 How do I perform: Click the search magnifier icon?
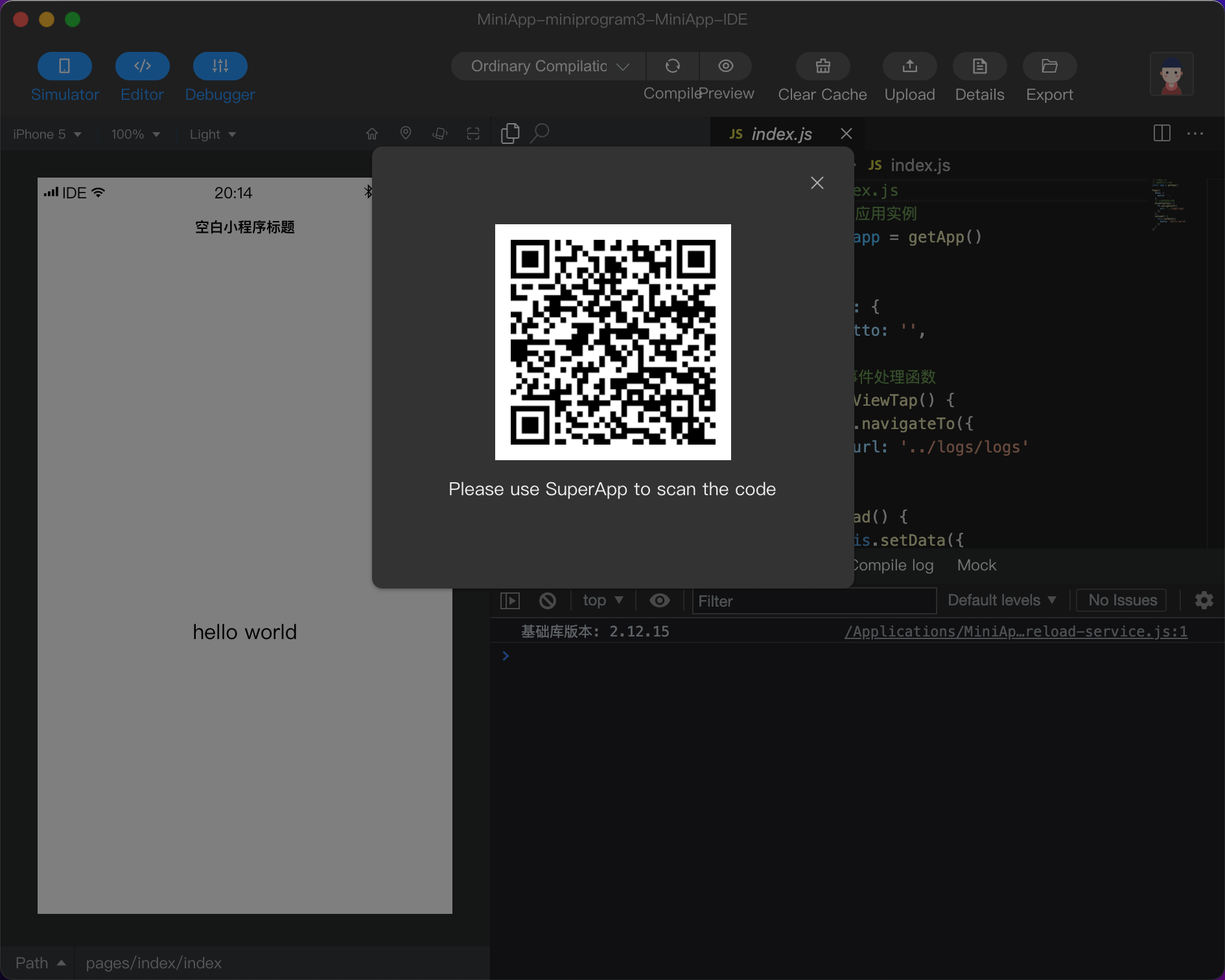(x=540, y=134)
